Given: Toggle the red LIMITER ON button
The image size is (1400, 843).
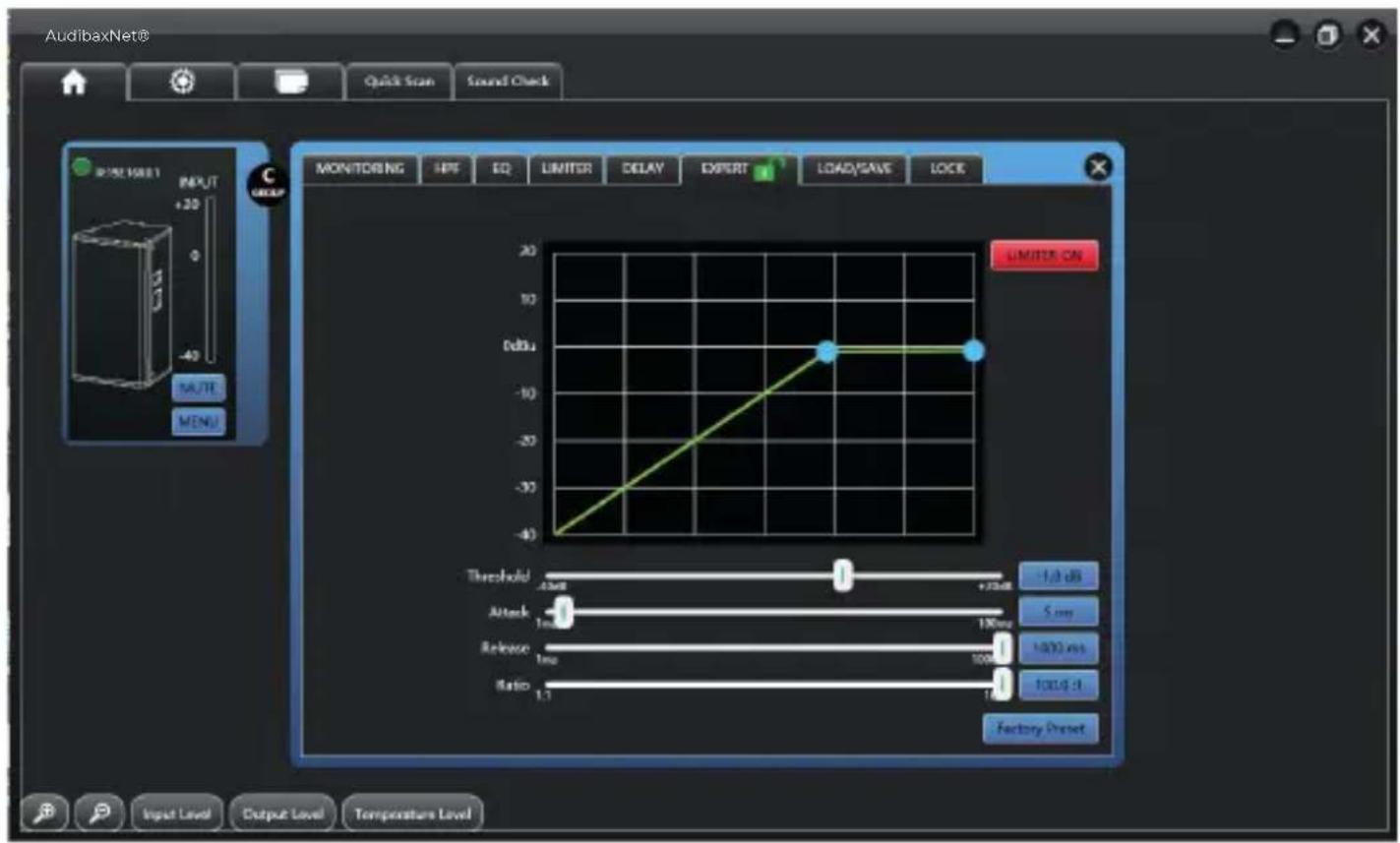Looking at the screenshot, I should [1045, 256].
